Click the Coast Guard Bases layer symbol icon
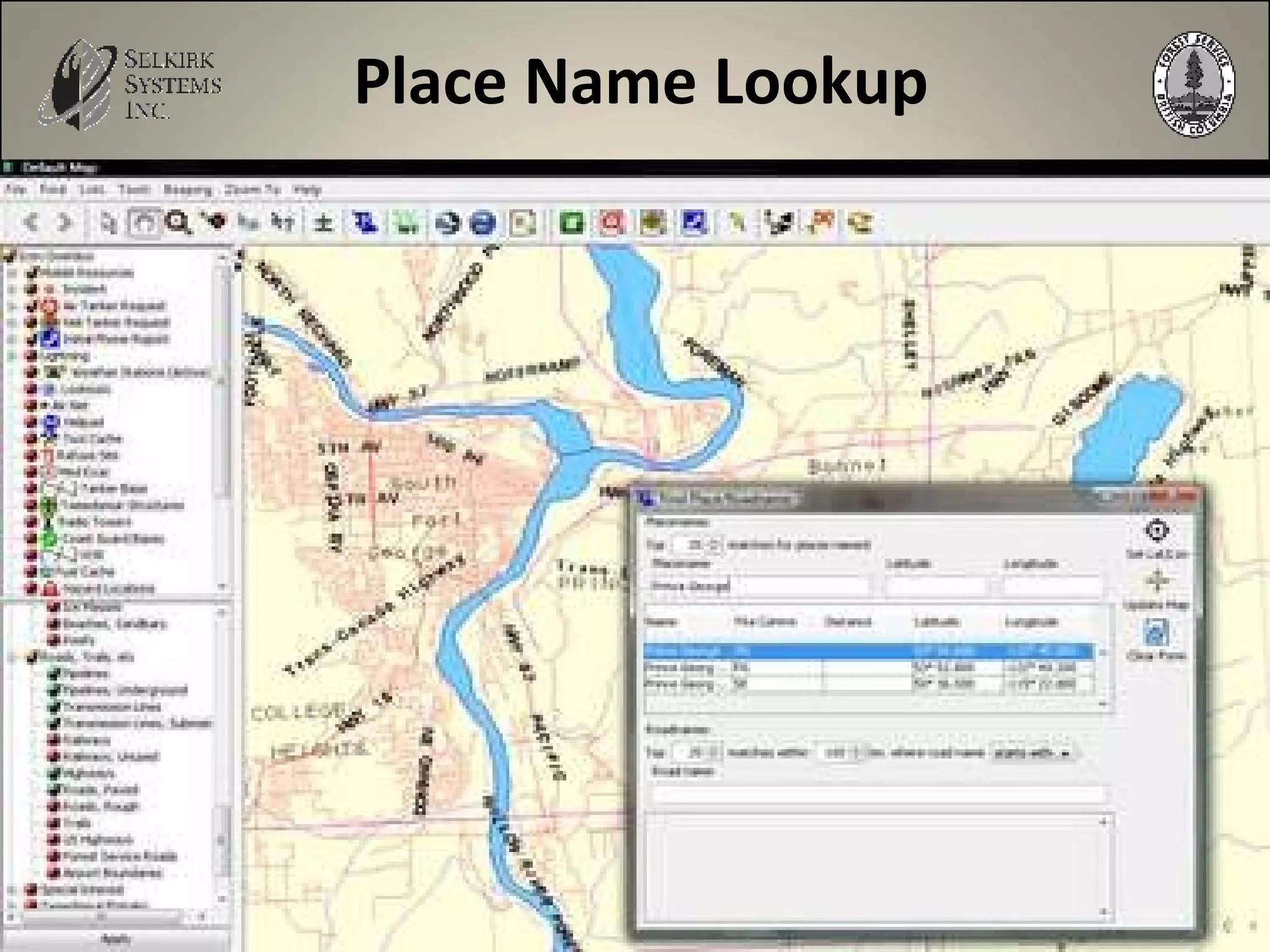The height and width of the screenshot is (952, 1270). tap(49, 539)
